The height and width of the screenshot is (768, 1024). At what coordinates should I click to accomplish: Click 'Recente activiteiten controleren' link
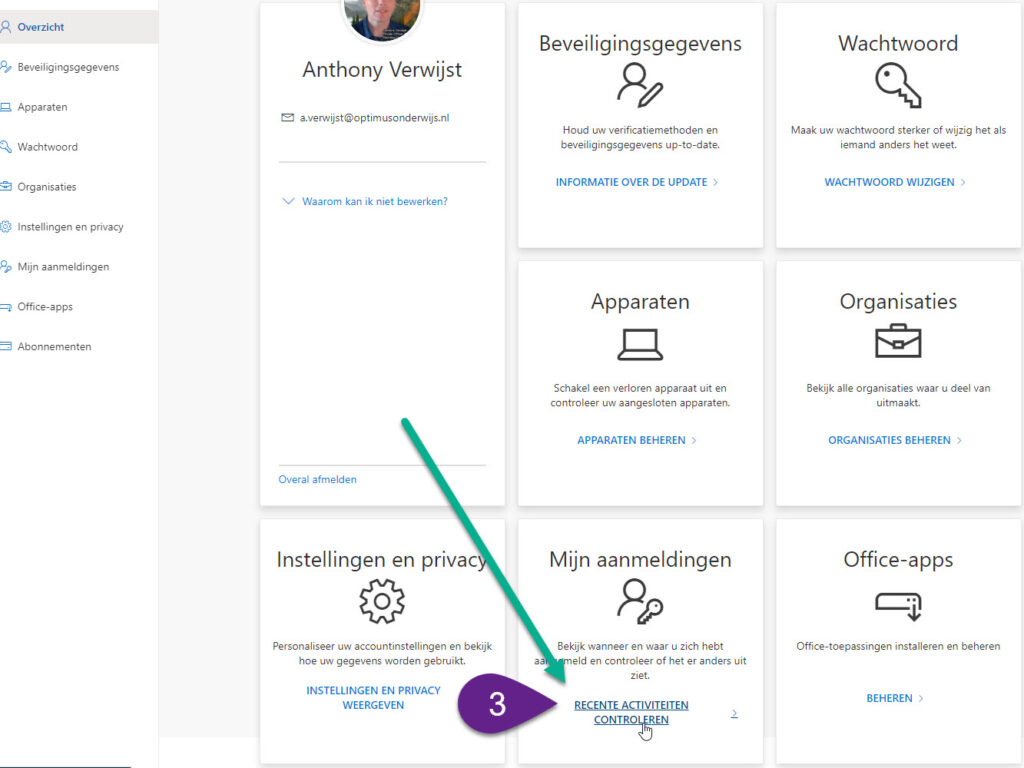[x=631, y=712]
